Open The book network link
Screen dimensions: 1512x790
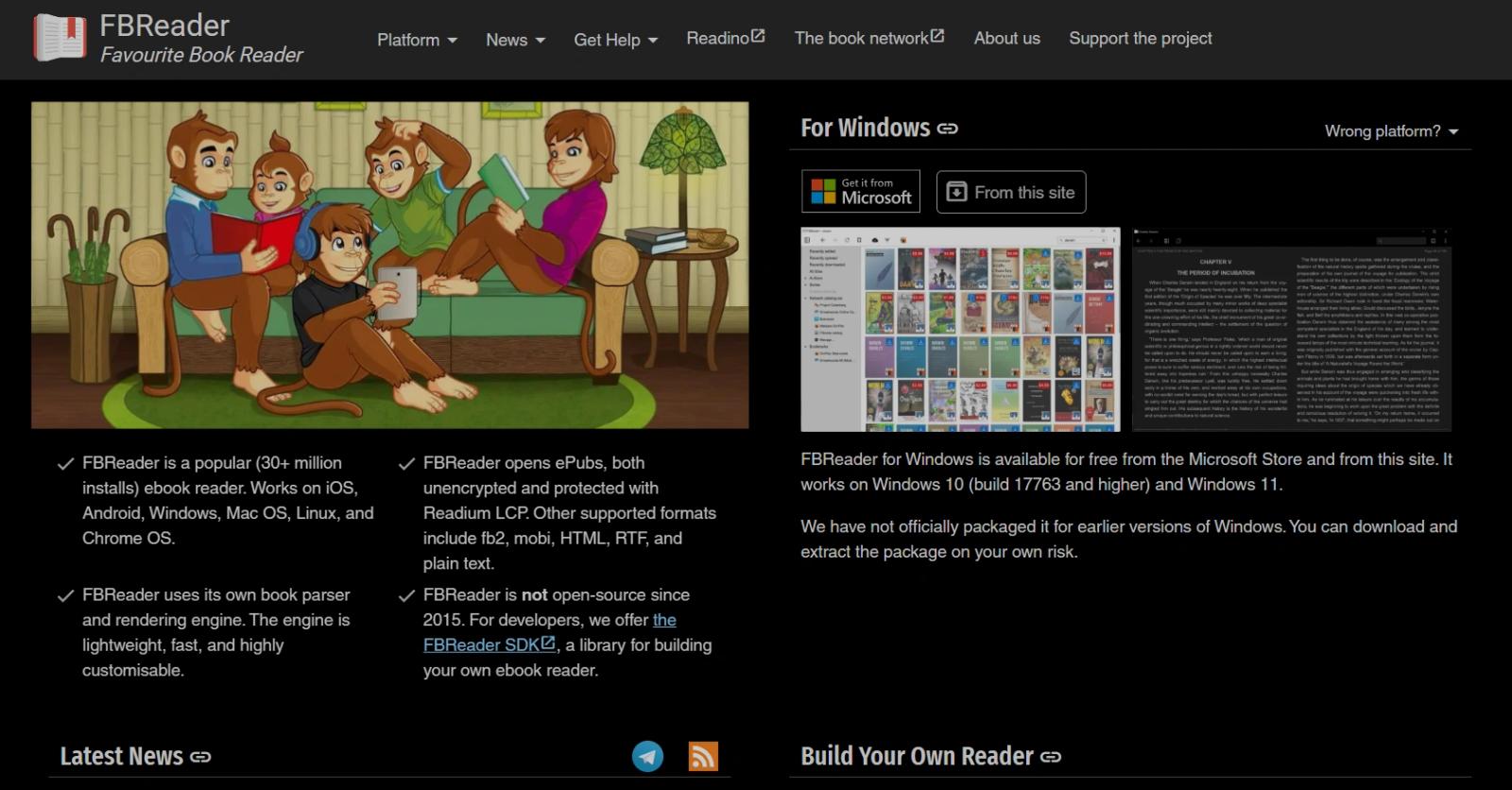point(868,38)
